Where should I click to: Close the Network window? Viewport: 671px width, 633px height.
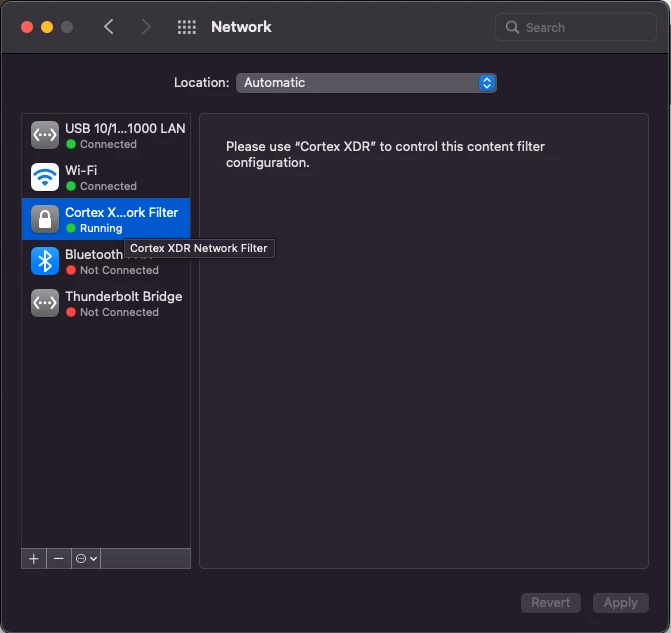click(27, 27)
